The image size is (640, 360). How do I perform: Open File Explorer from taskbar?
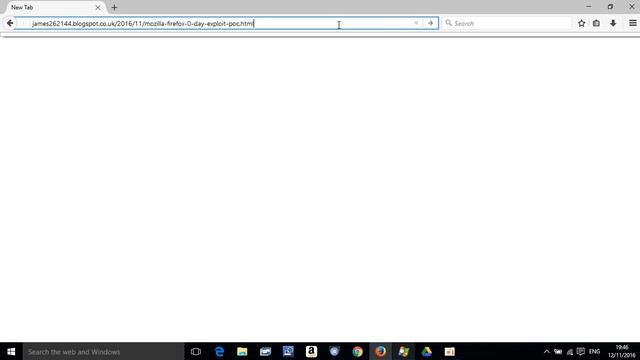pyautogui.click(x=242, y=351)
